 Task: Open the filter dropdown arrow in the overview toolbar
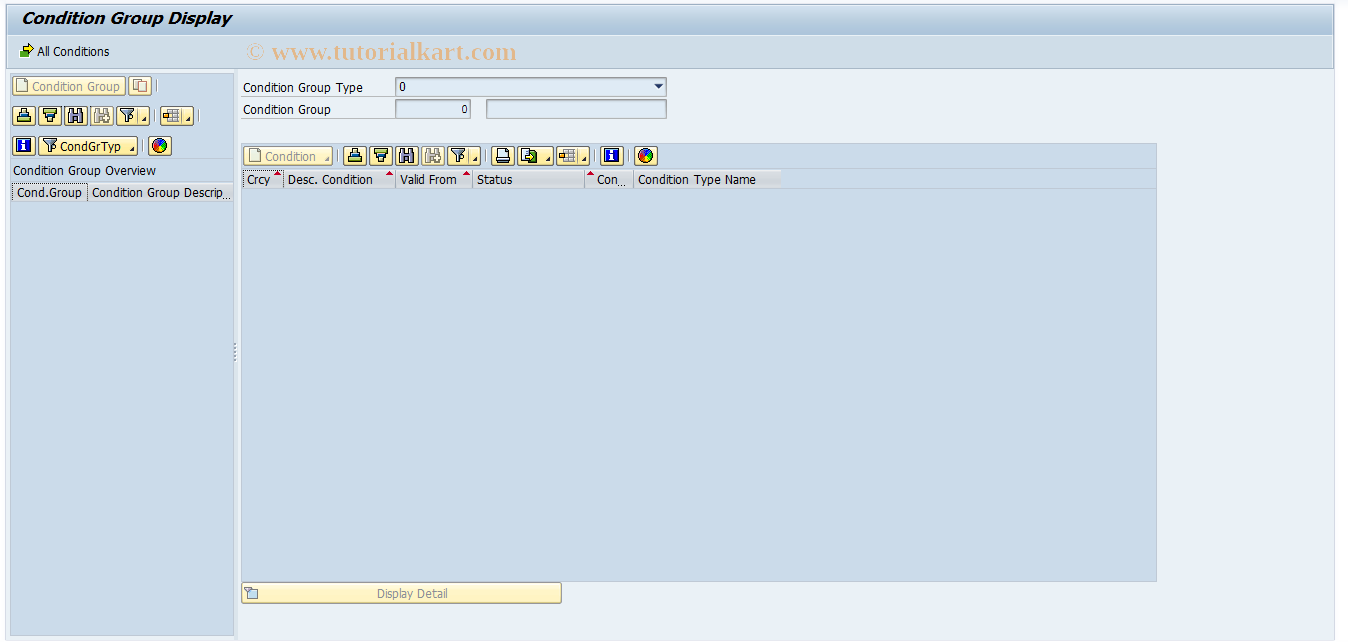point(144,117)
